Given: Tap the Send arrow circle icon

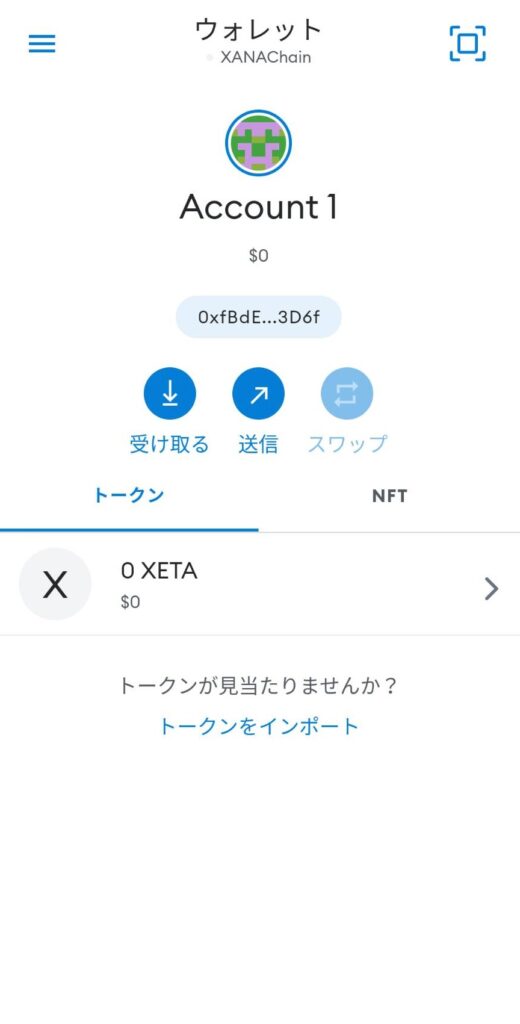Looking at the screenshot, I should (x=259, y=394).
